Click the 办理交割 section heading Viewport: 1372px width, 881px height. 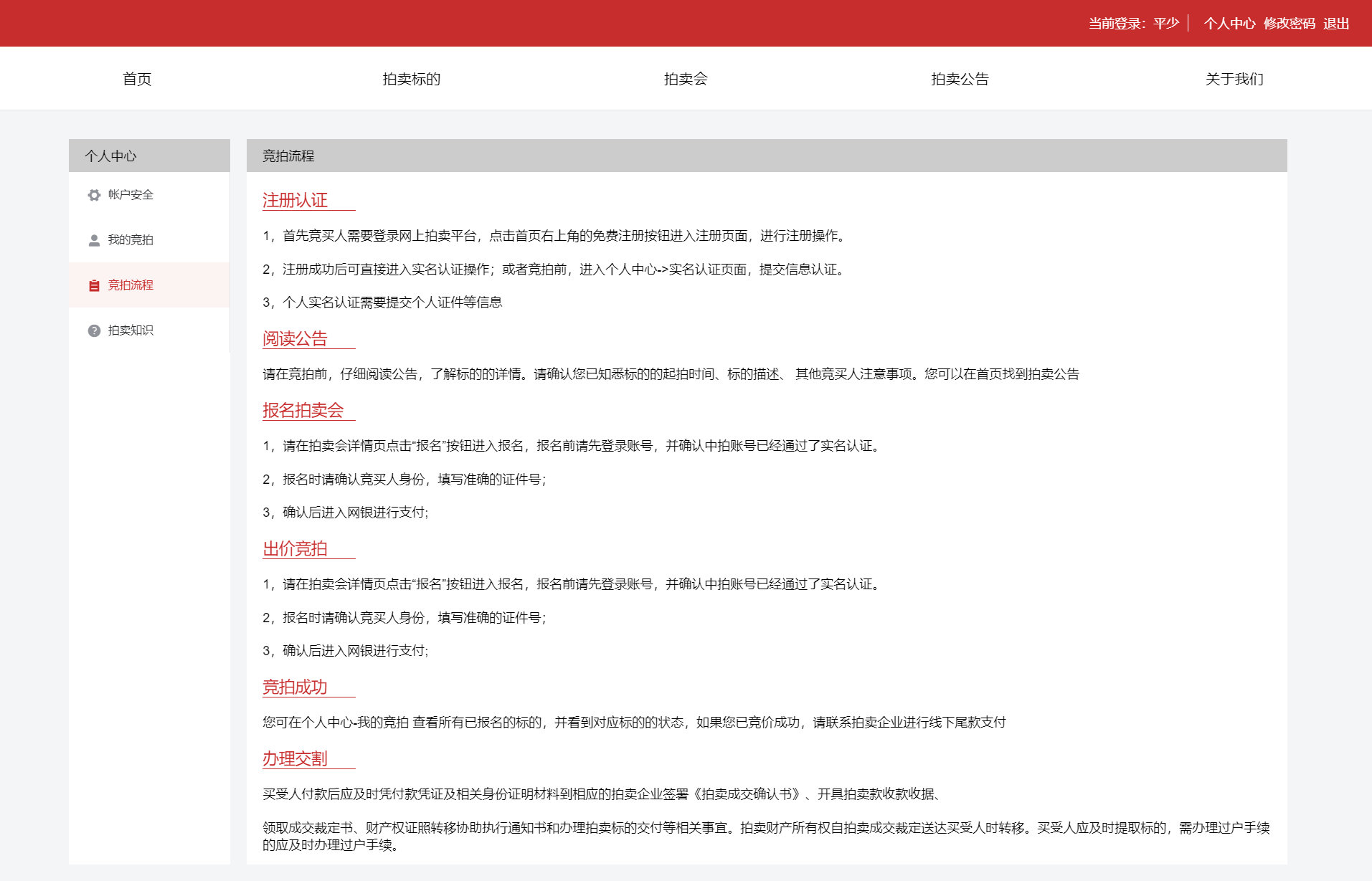click(x=295, y=758)
